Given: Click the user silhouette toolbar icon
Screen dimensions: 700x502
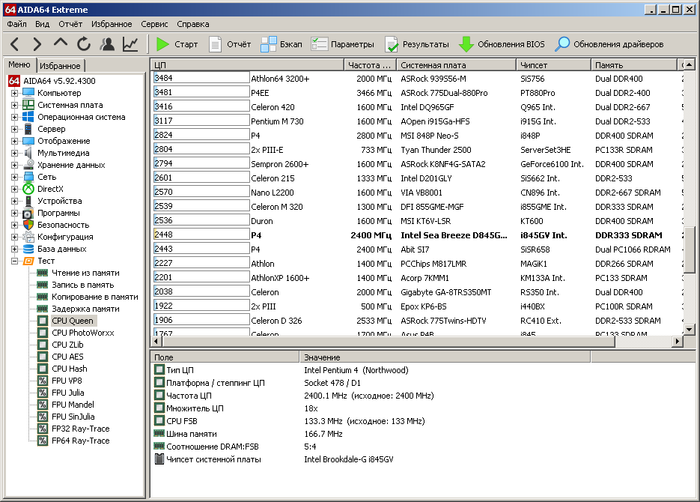Looking at the screenshot, I should tap(107, 45).
